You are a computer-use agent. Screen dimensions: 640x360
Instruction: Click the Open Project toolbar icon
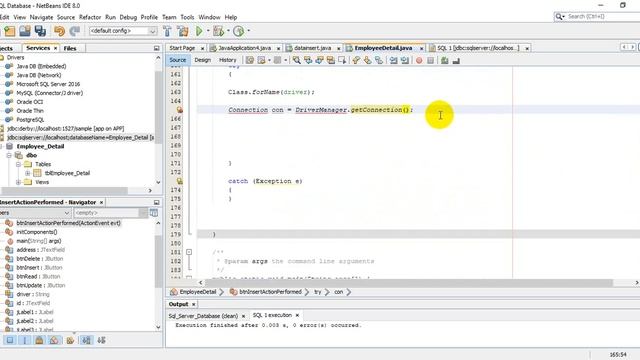click(x=24, y=31)
